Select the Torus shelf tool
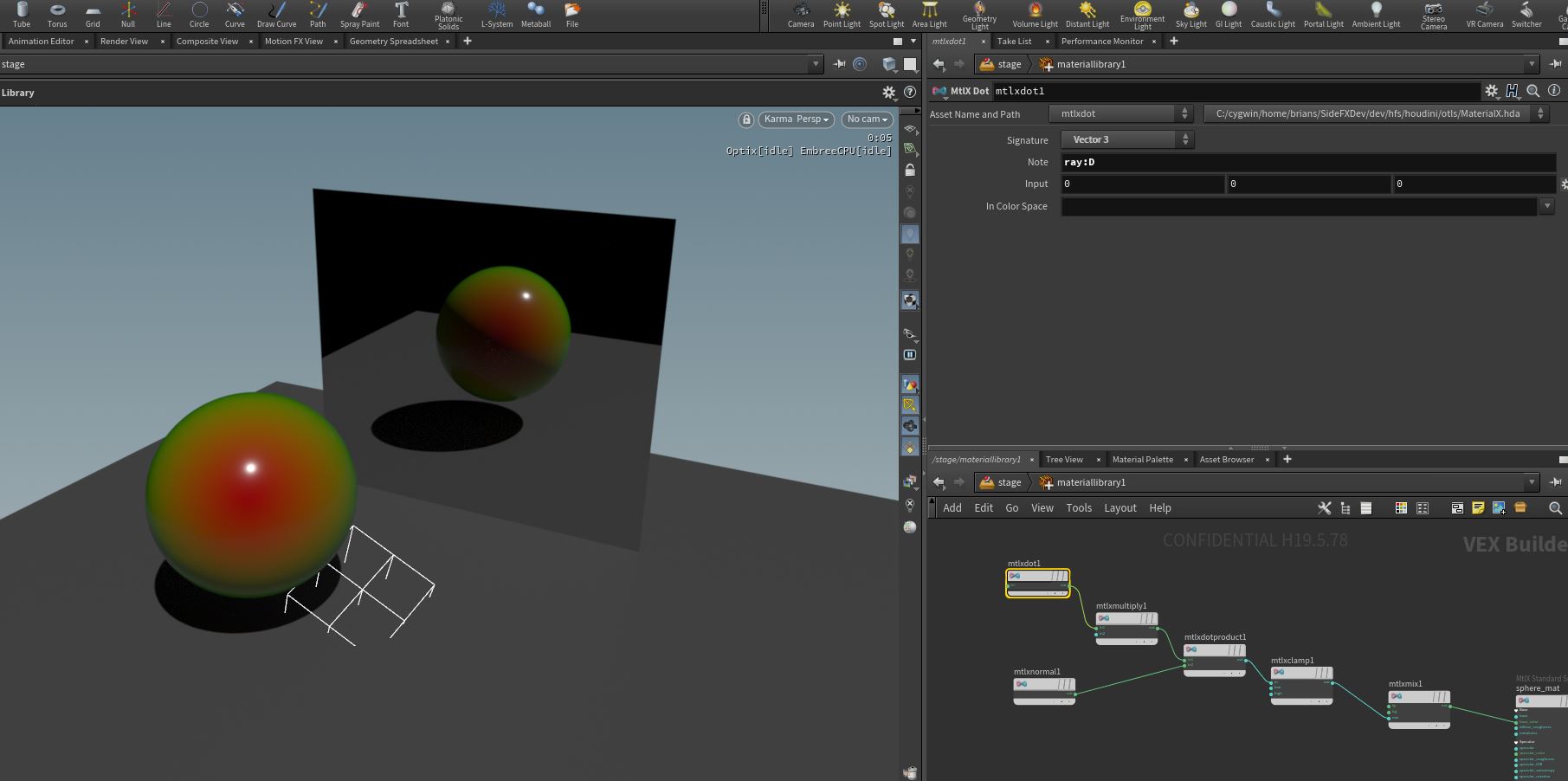Image resolution: width=1568 pixels, height=781 pixels. click(x=57, y=15)
